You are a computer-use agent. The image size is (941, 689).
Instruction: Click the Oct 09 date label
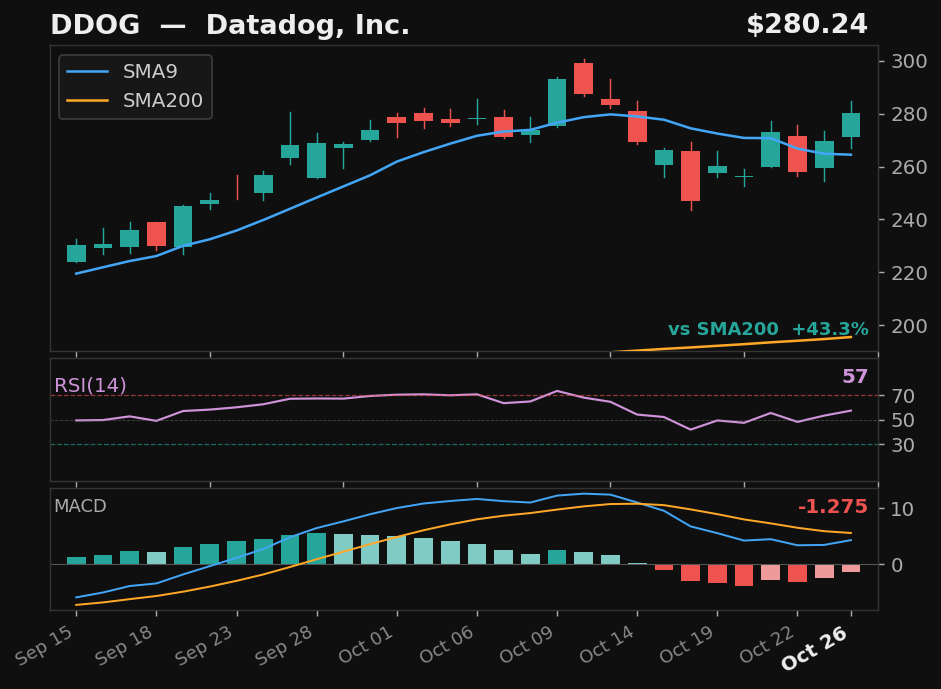coord(526,645)
